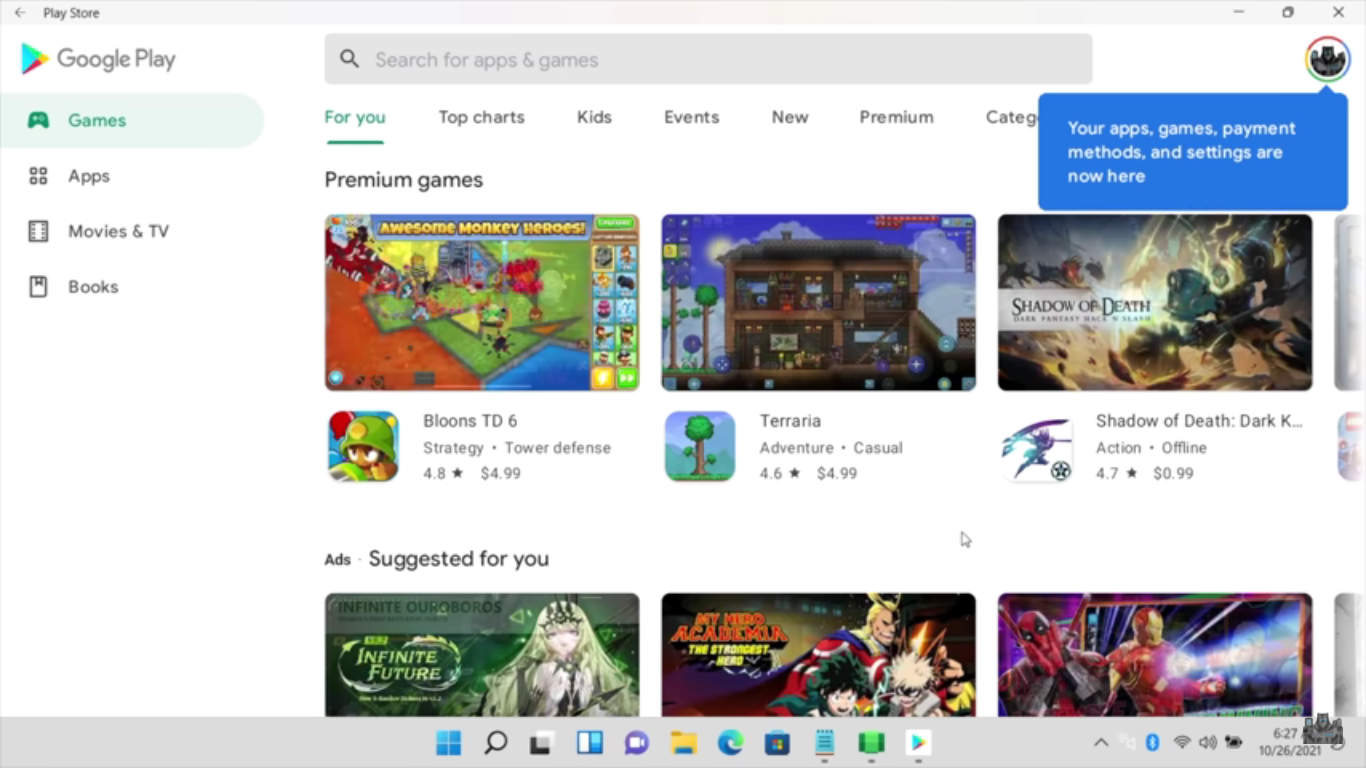Open the Events tab

(691, 117)
